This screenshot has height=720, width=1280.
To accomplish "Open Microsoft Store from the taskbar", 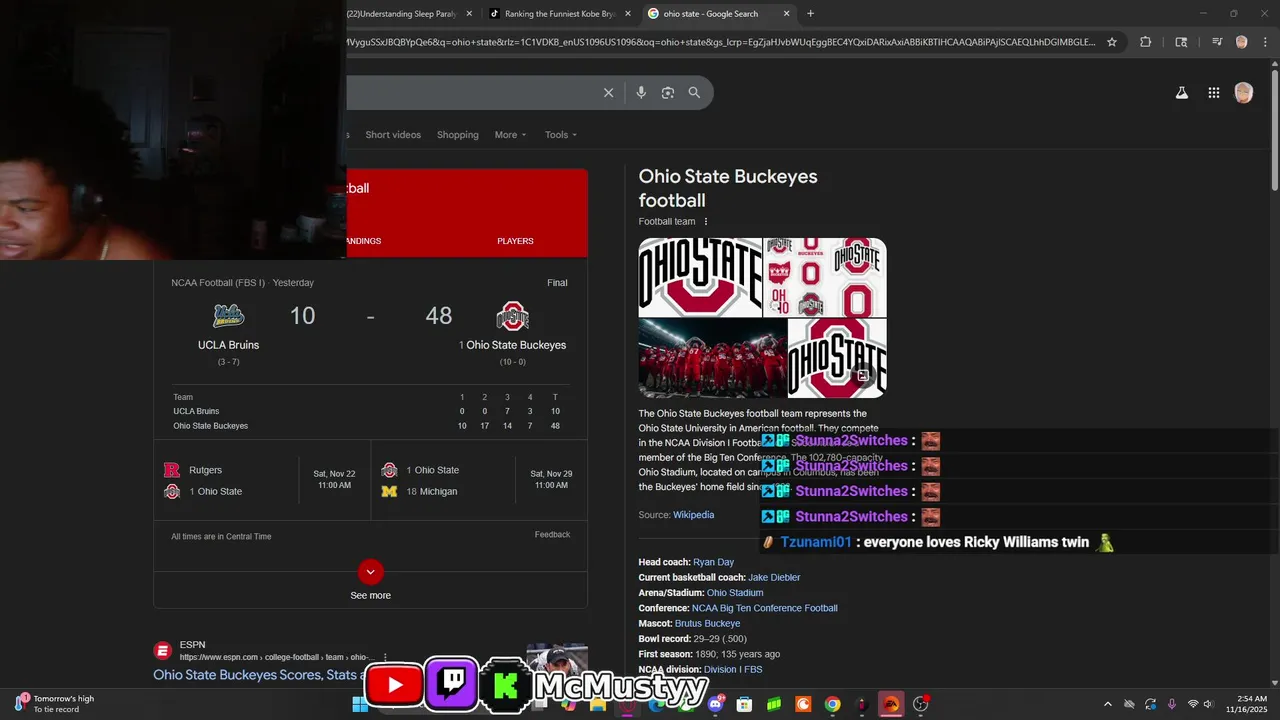I will click(744, 704).
